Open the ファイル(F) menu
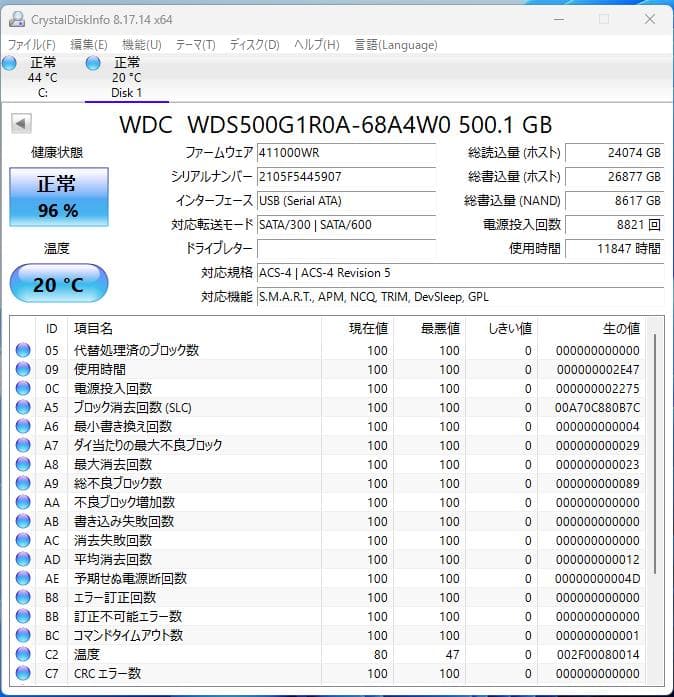 pyautogui.click(x=32, y=44)
